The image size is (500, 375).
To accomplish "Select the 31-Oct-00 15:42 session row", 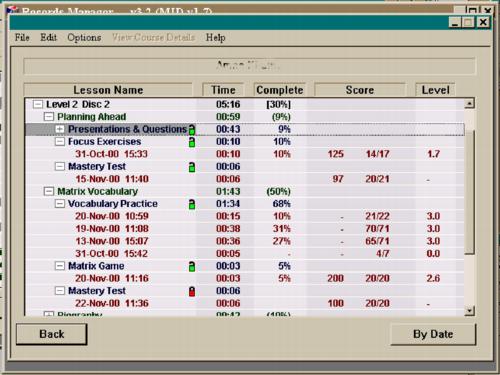I will pos(244,254).
